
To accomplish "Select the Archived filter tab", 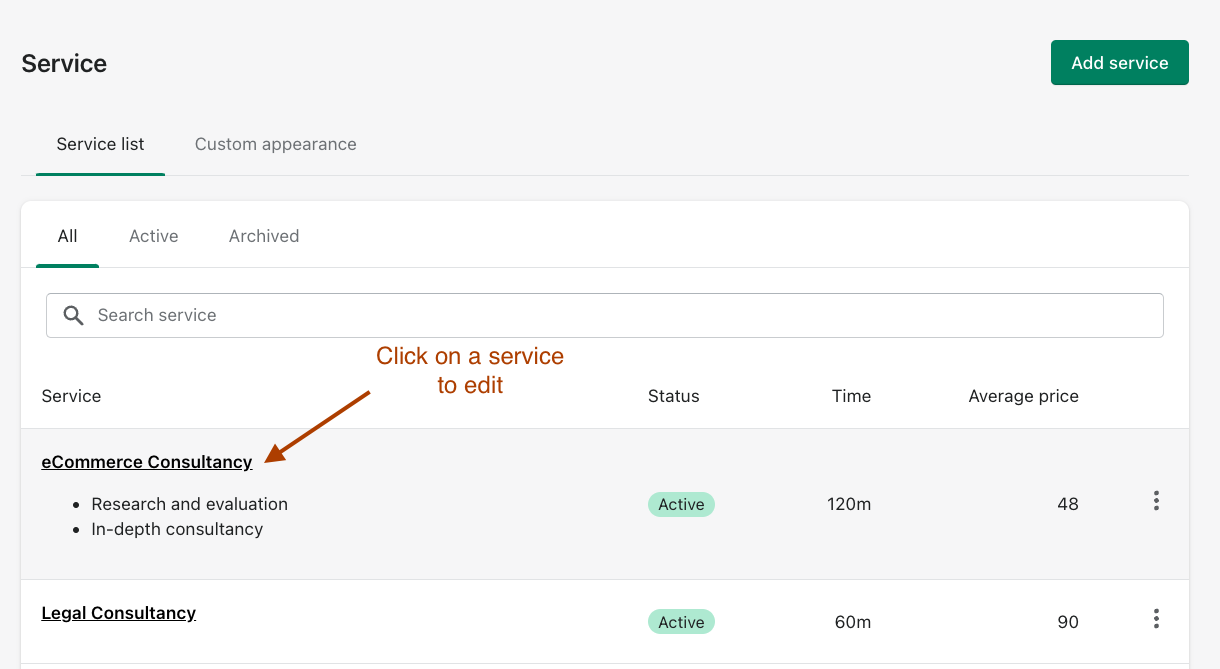I will (263, 236).
